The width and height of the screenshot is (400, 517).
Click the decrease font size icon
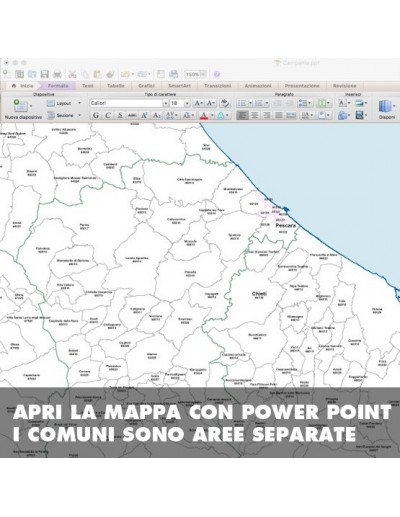point(211,103)
